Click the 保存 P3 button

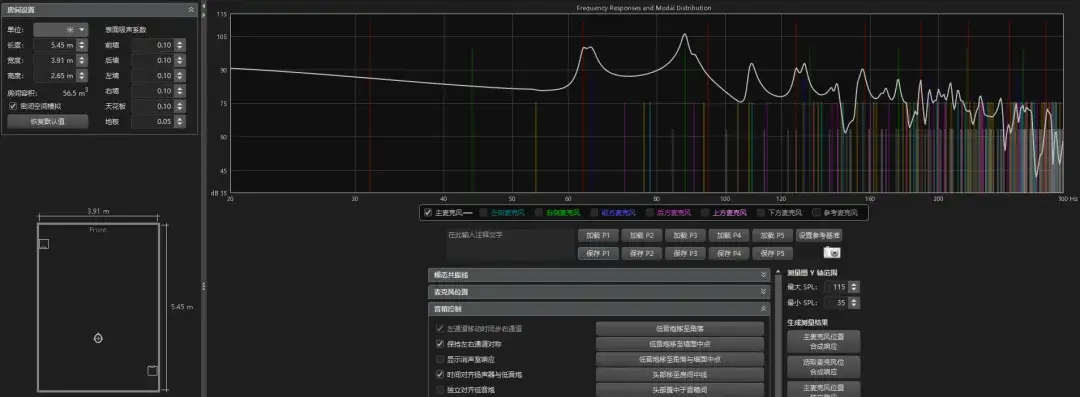(685, 253)
